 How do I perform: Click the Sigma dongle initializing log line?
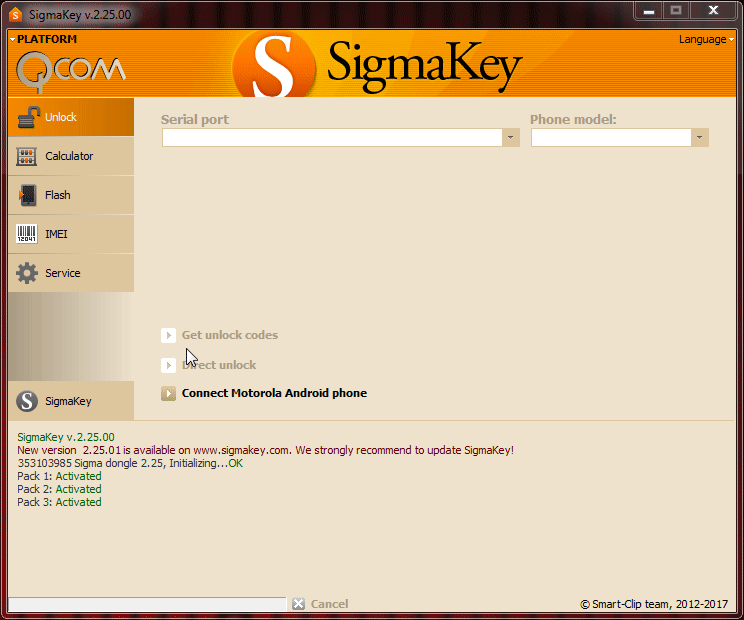(130, 463)
